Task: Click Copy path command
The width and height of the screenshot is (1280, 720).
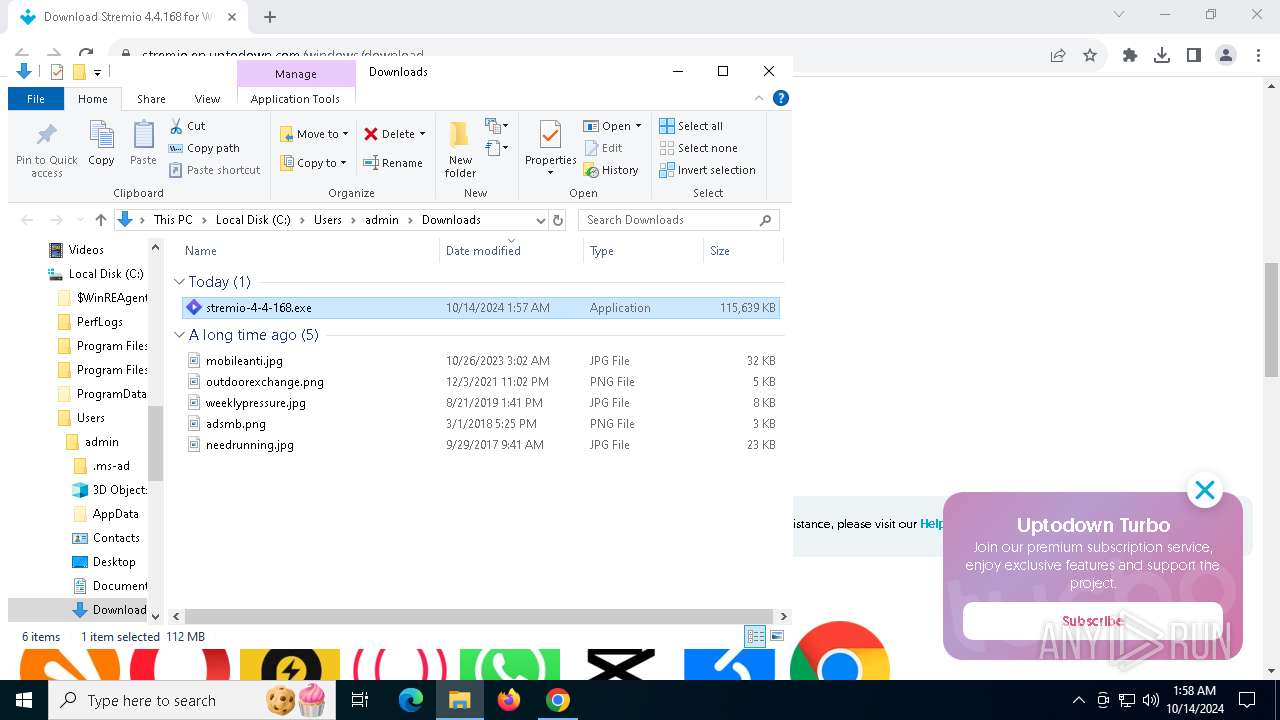Action: 204,148
